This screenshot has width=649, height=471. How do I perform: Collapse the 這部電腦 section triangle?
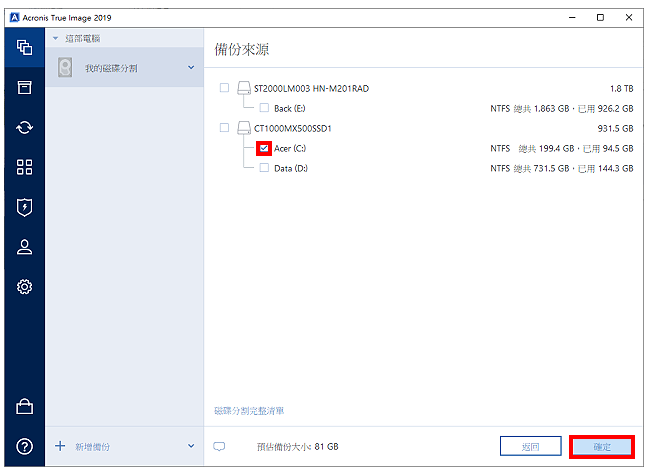[x=55, y=38]
